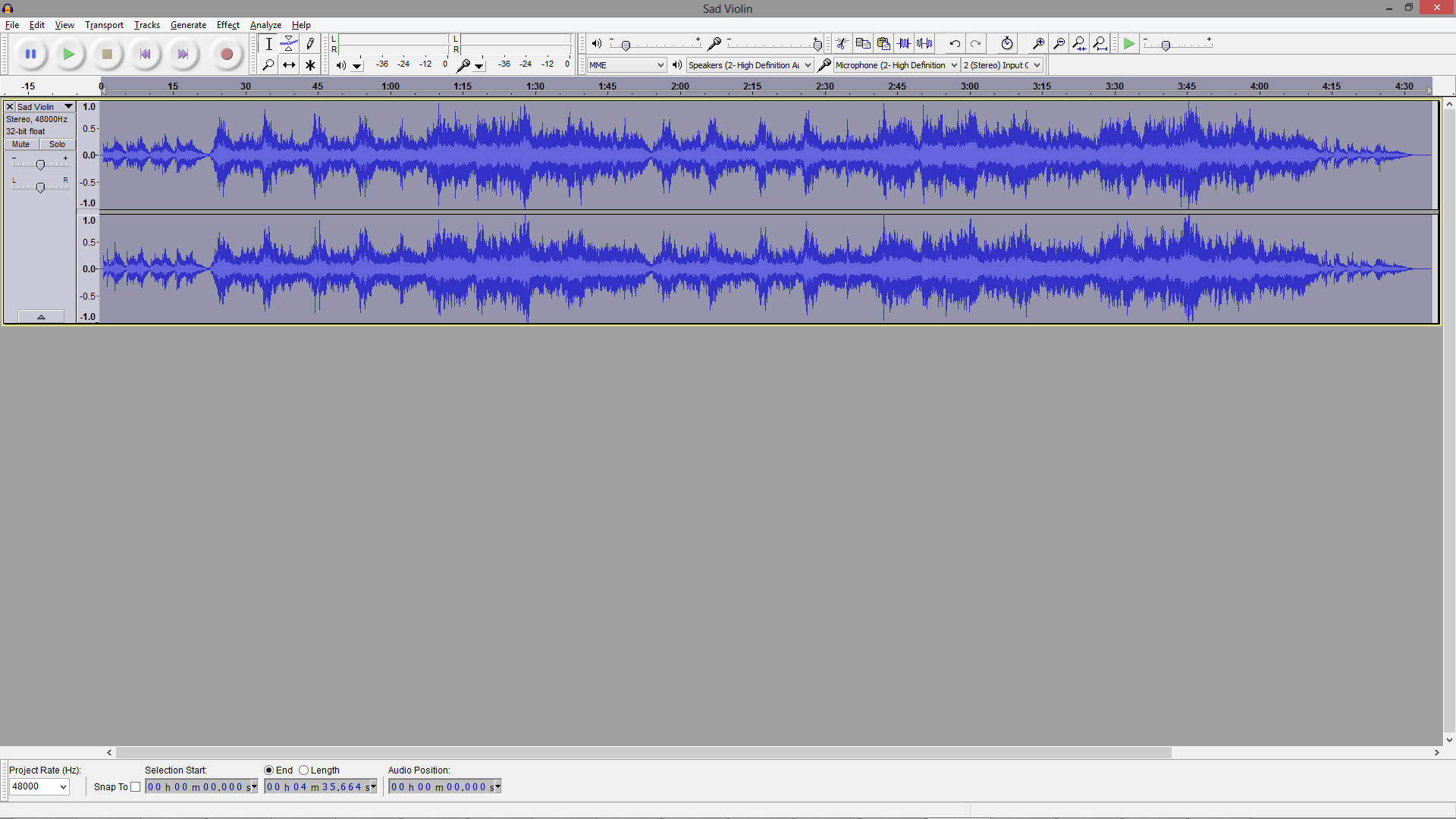The height and width of the screenshot is (819, 1456).
Task: Select the End radio button
Action: 269,770
